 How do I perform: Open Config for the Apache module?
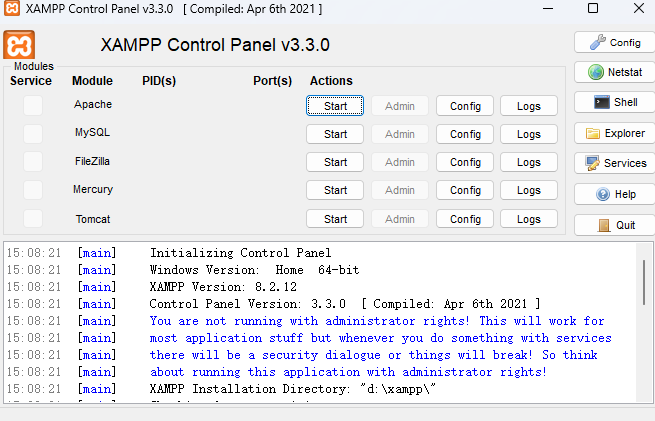coord(465,106)
